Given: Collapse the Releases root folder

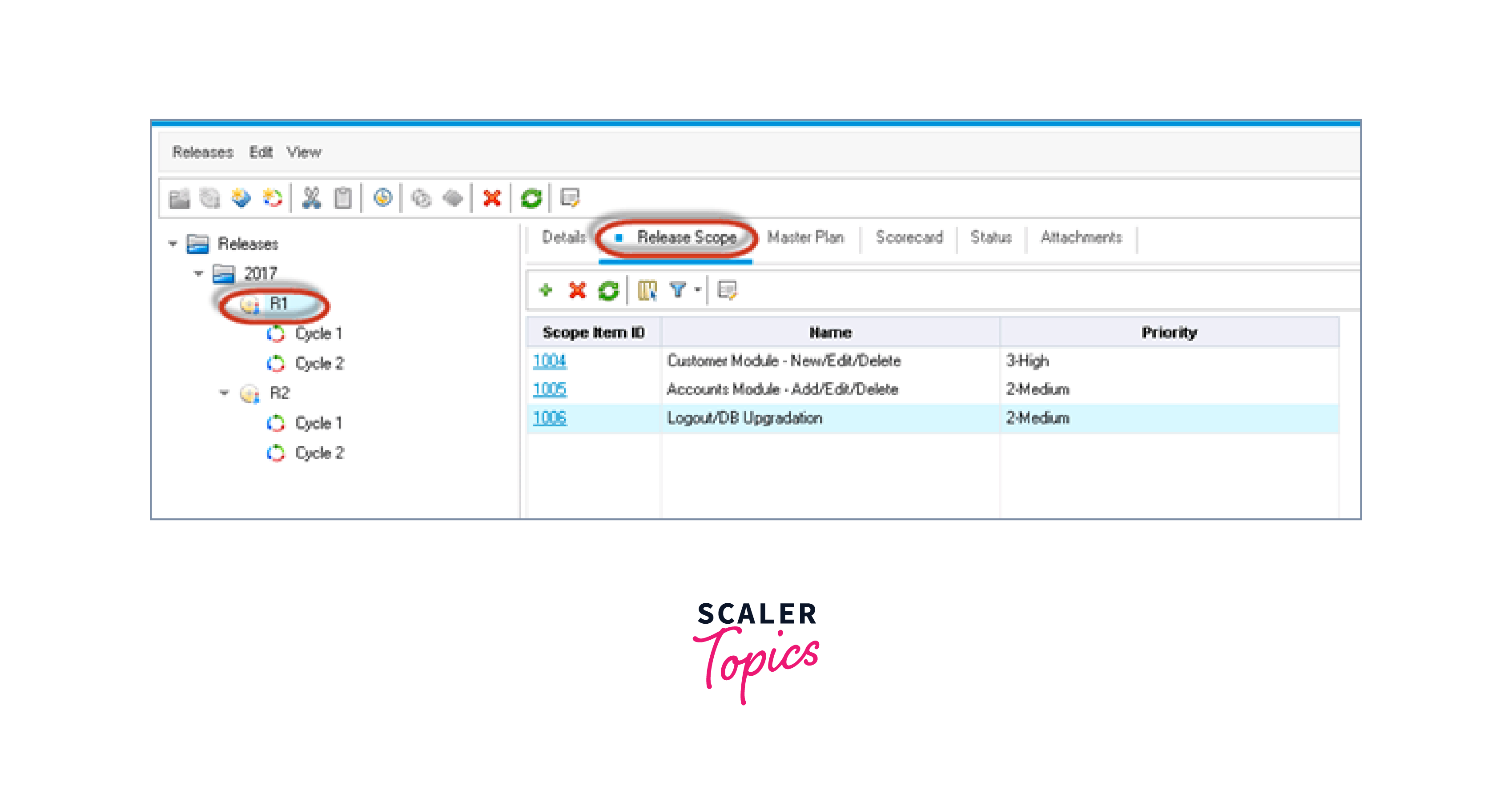Looking at the screenshot, I should (x=173, y=244).
